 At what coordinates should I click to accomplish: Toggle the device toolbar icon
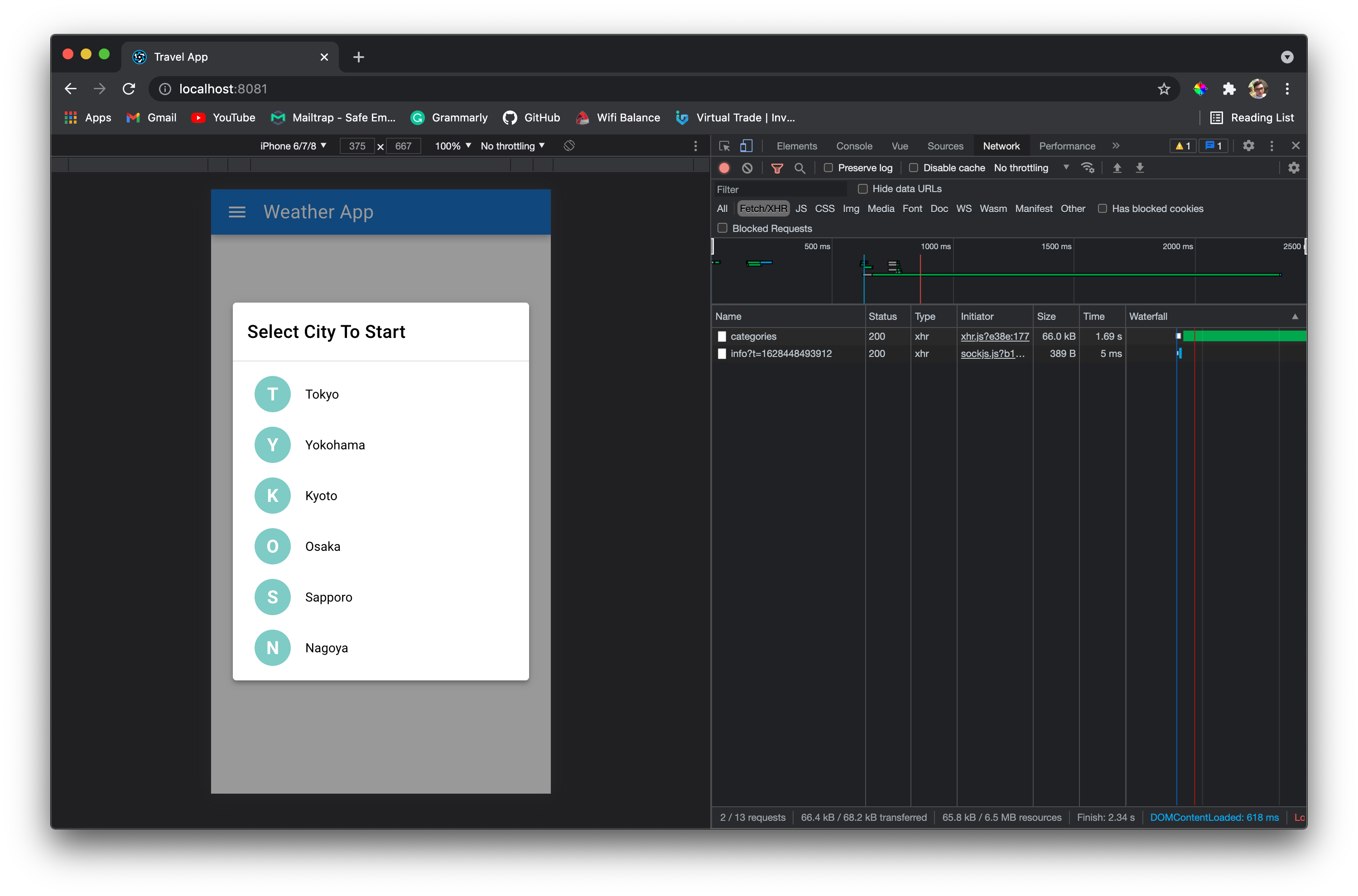pyautogui.click(x=746, y=146)
